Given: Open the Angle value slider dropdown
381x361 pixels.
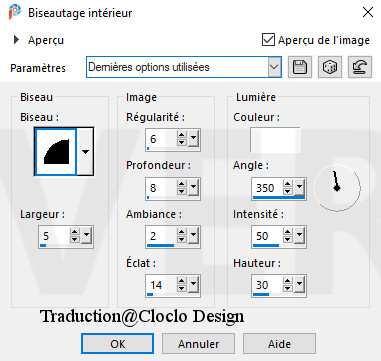Looking at the screenshot, I should [299, 188].
